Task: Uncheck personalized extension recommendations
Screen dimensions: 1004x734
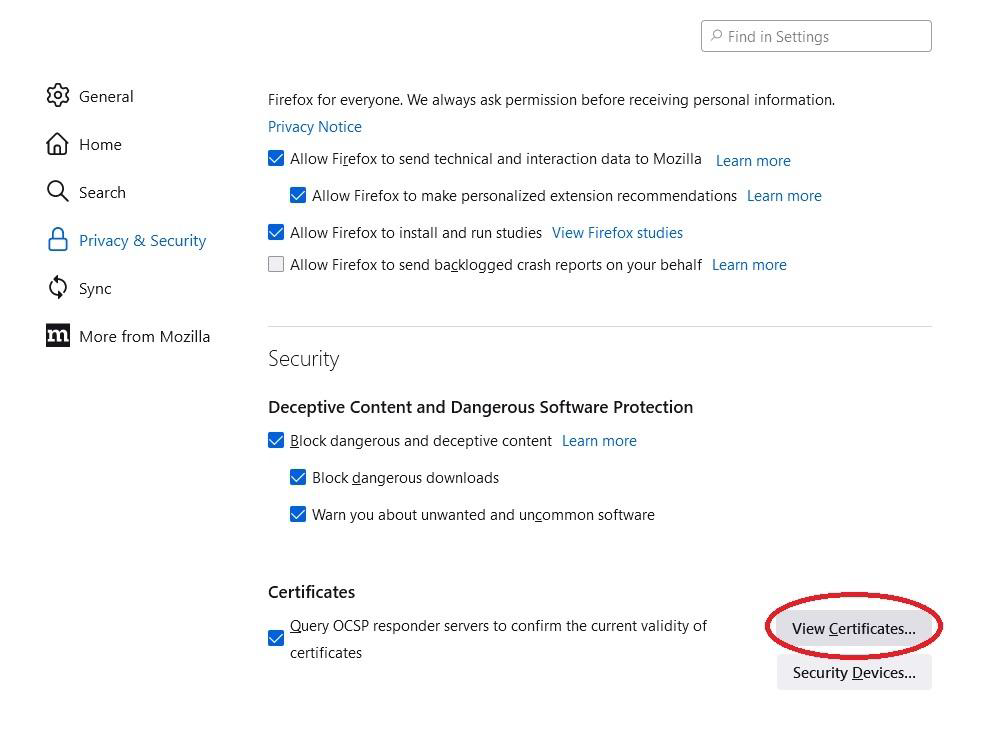Action: click(298, 195)
